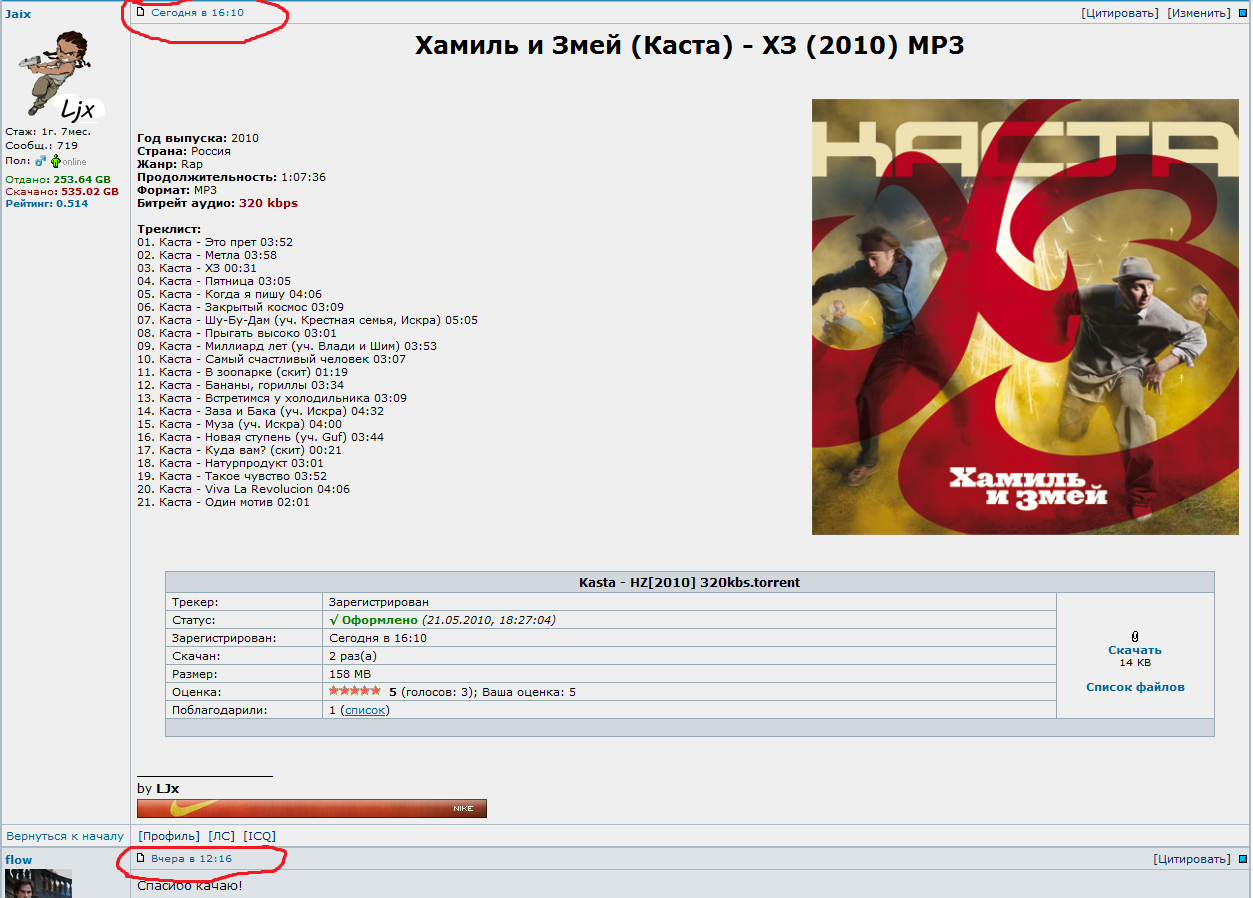Click the red Nike signature banner
1253x898 pixels.
[x=312, y=808]
